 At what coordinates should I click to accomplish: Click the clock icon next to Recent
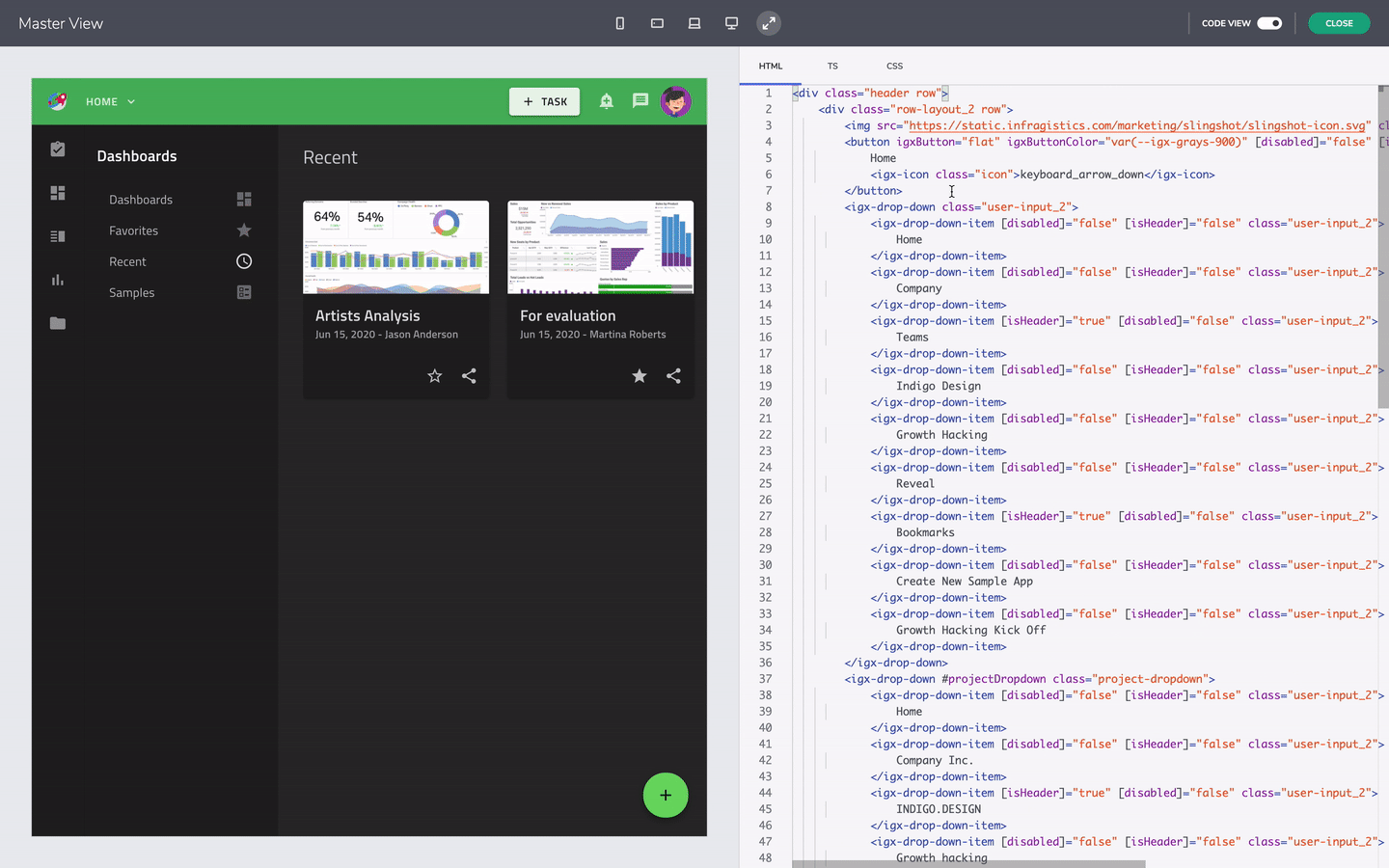[244, 260]
